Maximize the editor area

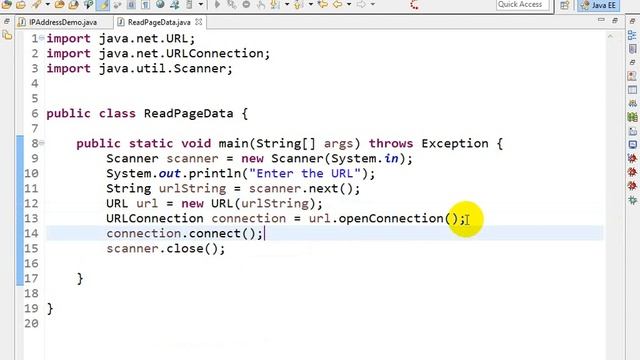[x=615, y=20]
